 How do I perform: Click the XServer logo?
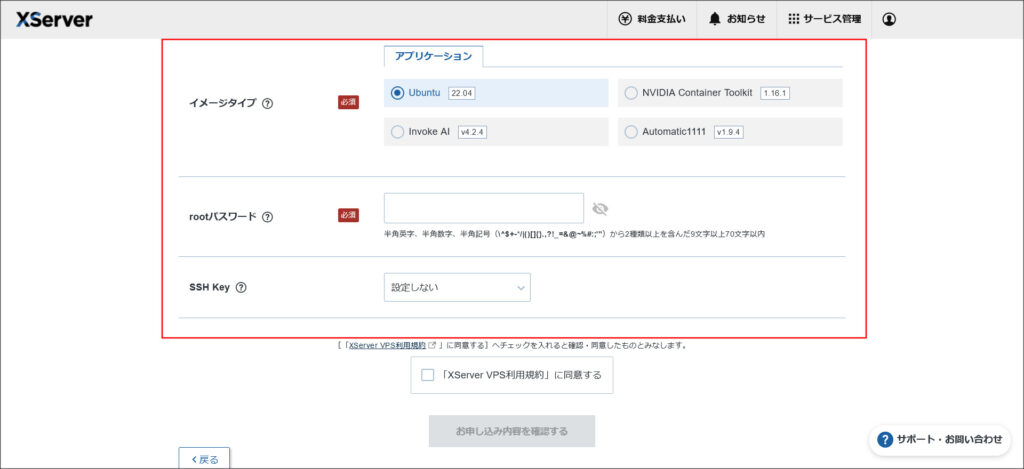tap(54, 19)
